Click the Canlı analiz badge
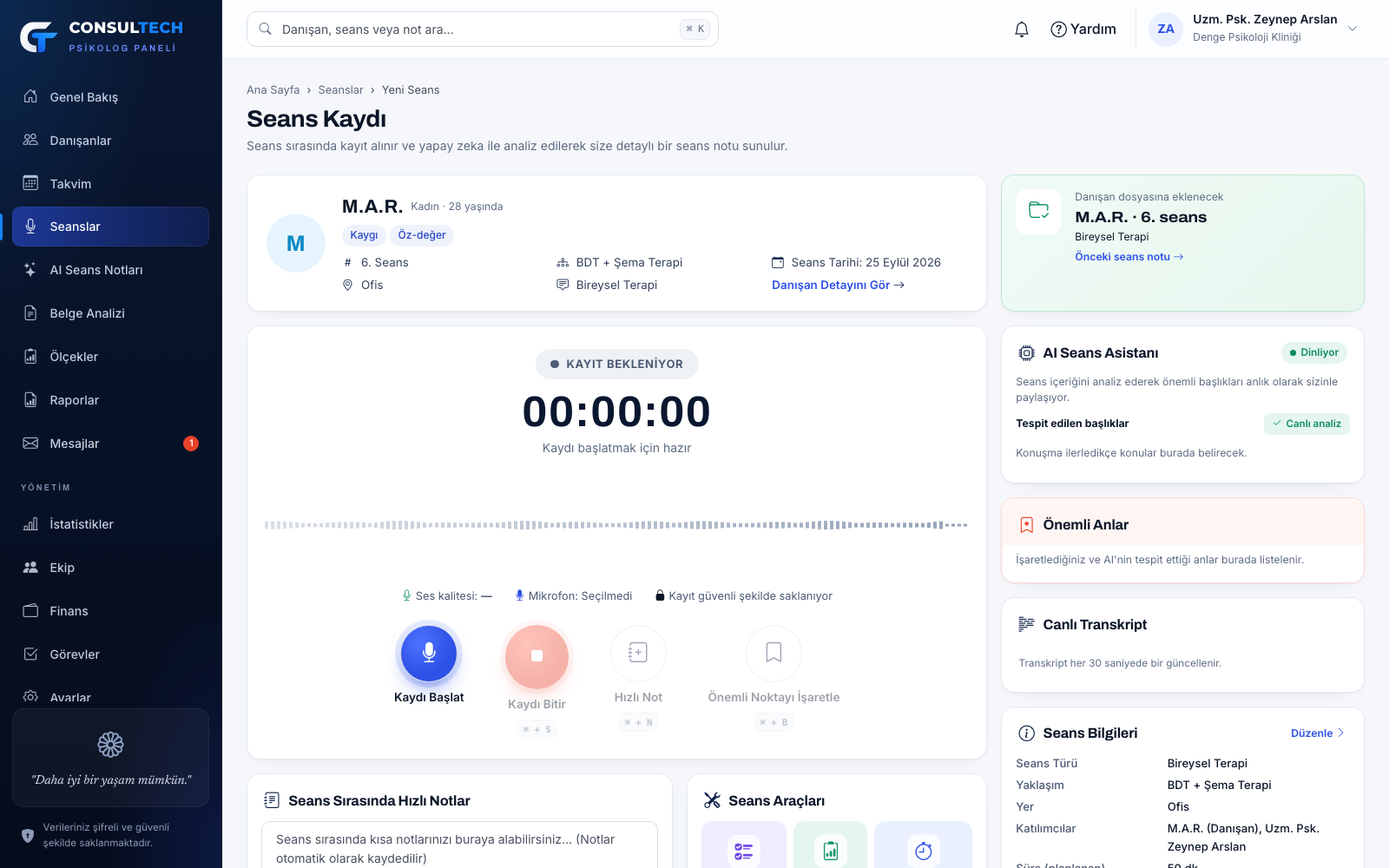 pos(1307,424)
